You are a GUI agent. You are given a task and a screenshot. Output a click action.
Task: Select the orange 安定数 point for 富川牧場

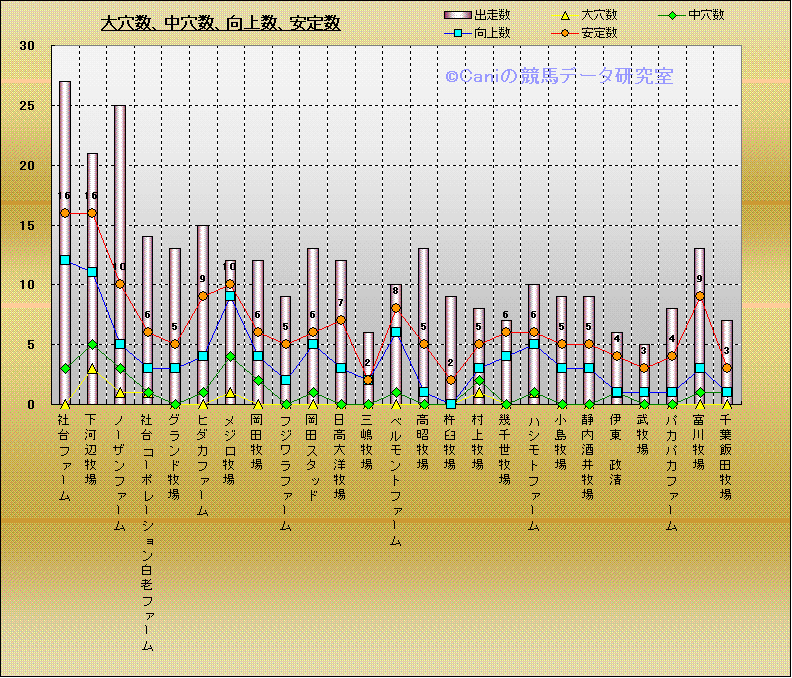click(x=700, y=296)
